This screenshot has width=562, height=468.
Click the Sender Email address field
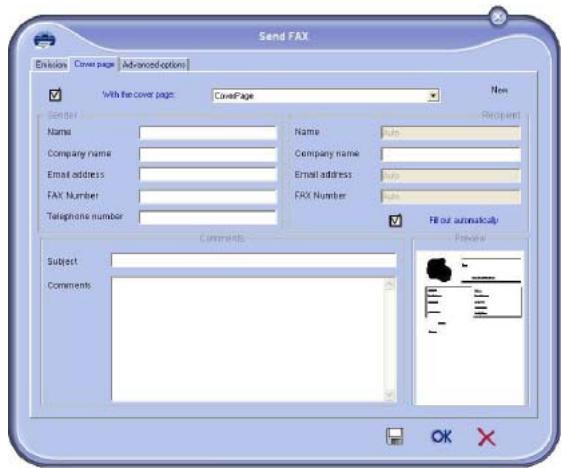208,175
